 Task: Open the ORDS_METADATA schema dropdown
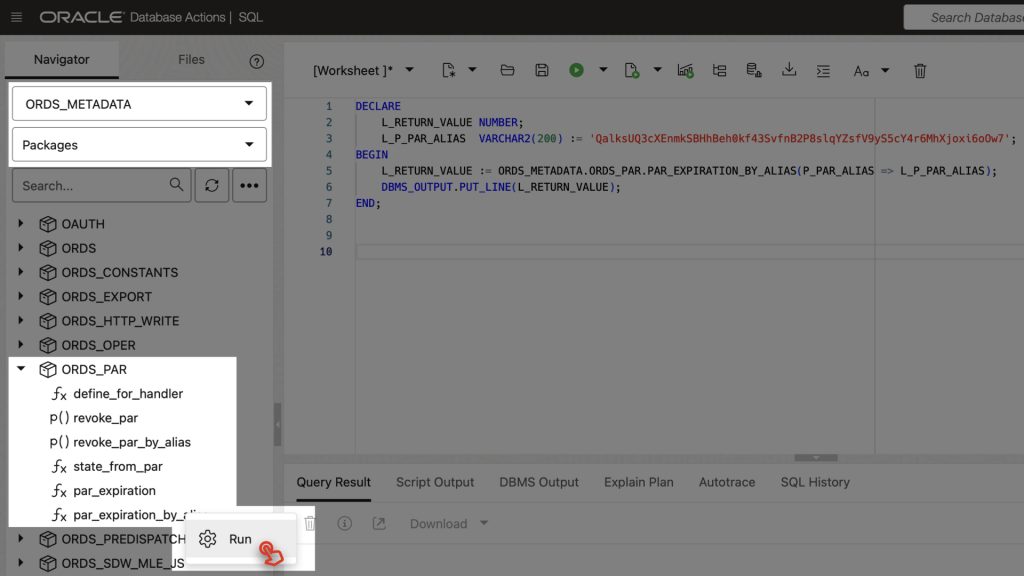click(x=139, y=104)
